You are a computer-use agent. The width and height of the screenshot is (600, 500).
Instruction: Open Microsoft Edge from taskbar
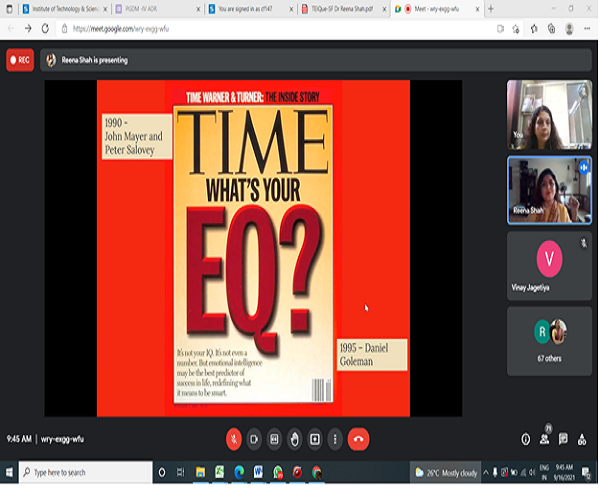coord(239,472)
